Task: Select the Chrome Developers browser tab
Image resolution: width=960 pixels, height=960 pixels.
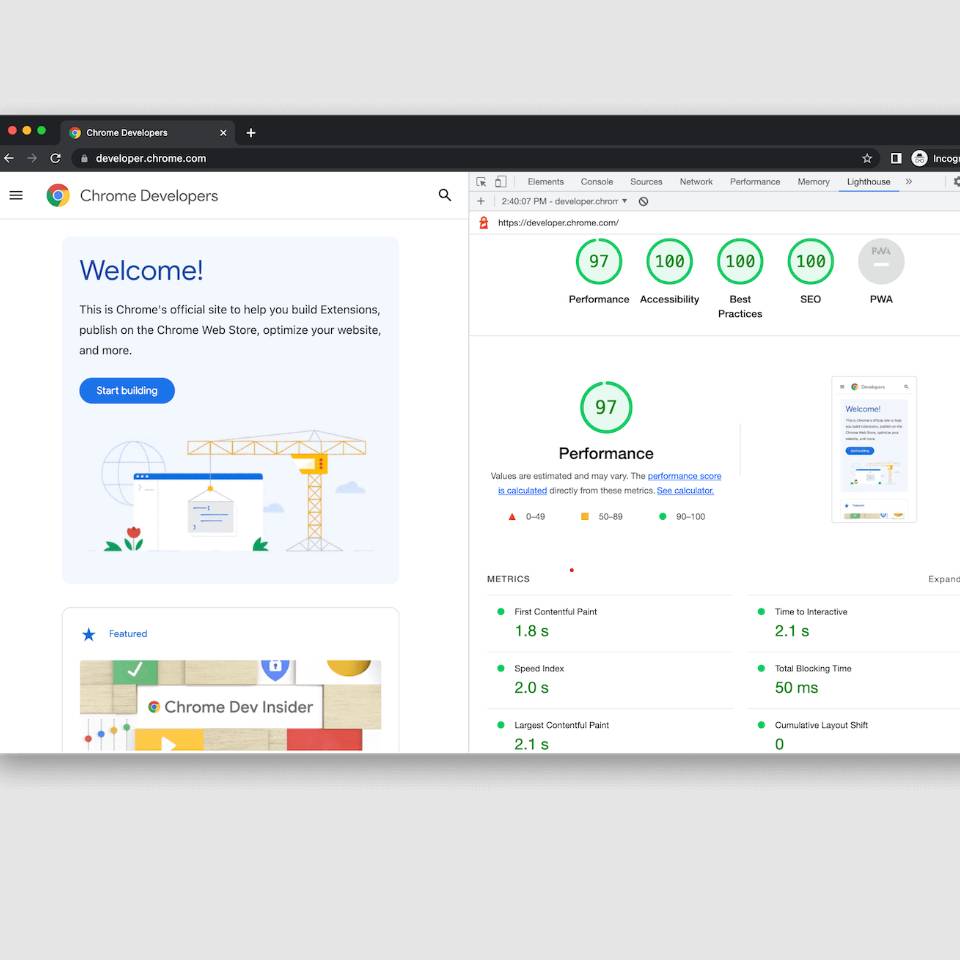Action: click(147, 133)
